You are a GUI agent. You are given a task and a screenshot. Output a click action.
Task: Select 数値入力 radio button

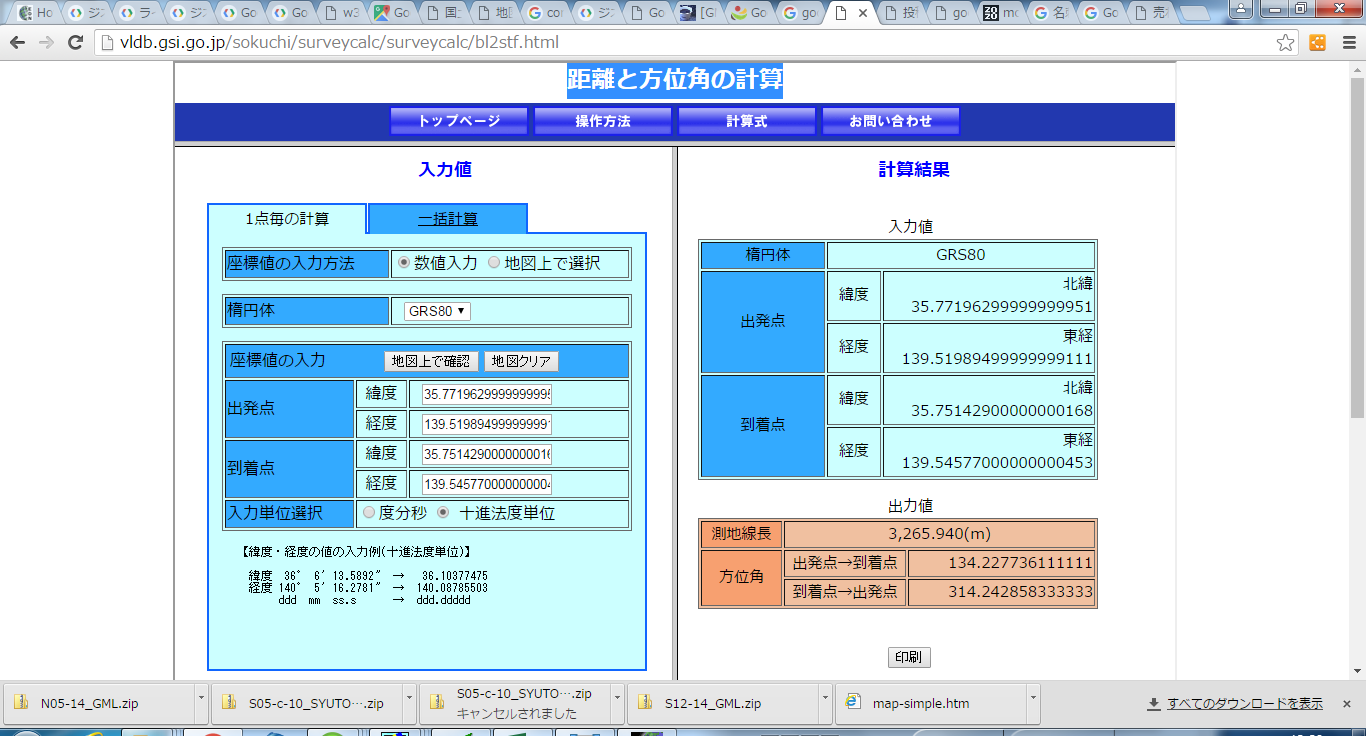[404, 263]
